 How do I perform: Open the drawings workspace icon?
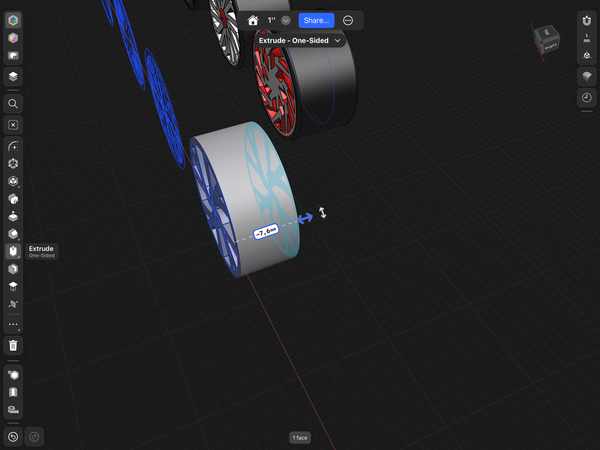(13, 55)
